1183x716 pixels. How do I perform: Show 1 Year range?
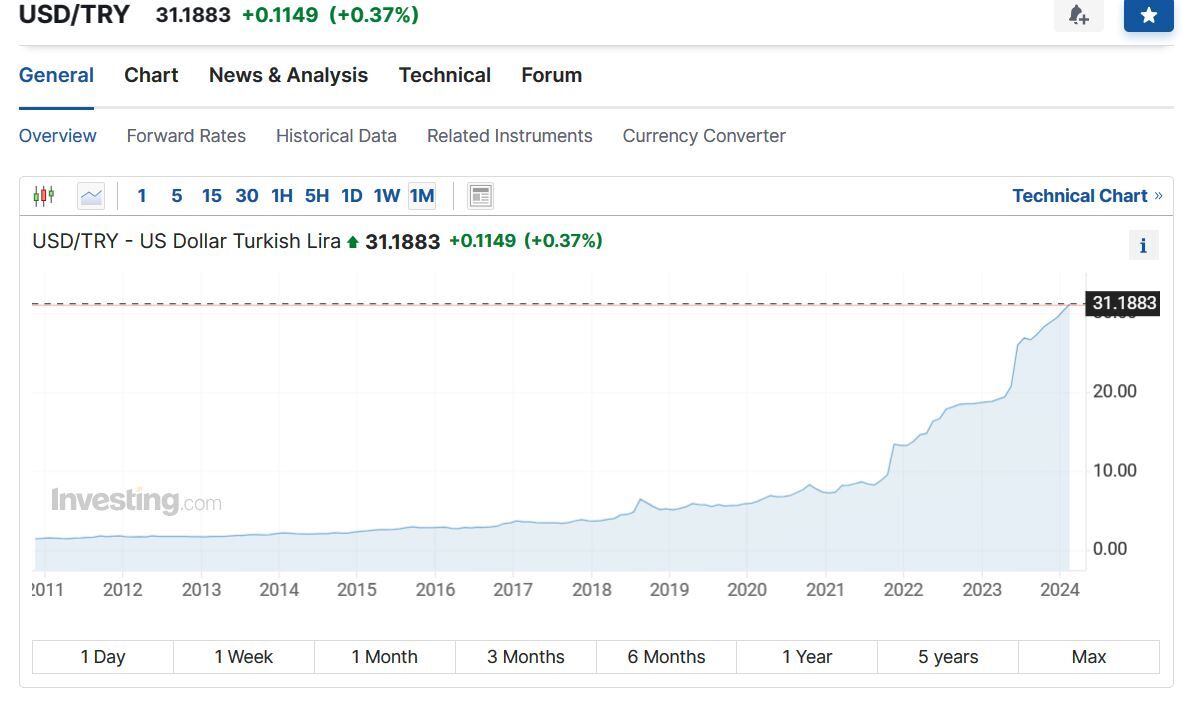pos(807,657)
